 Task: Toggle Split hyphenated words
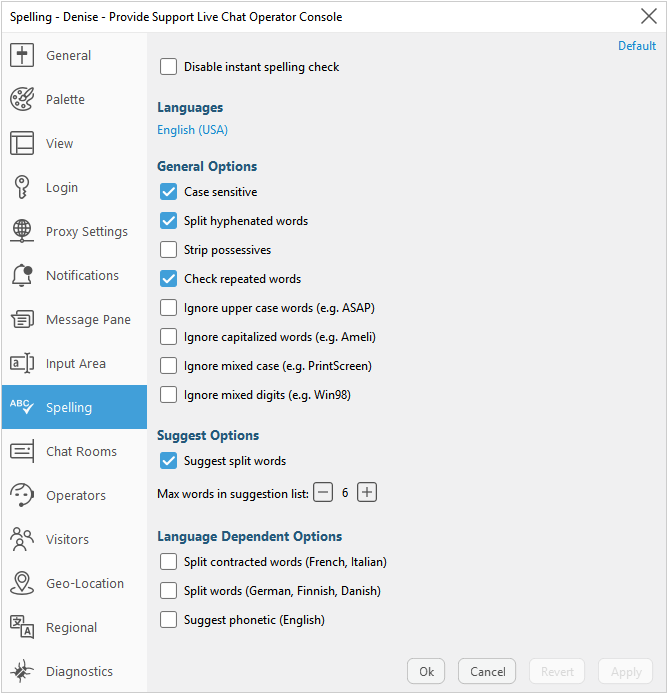168,221
